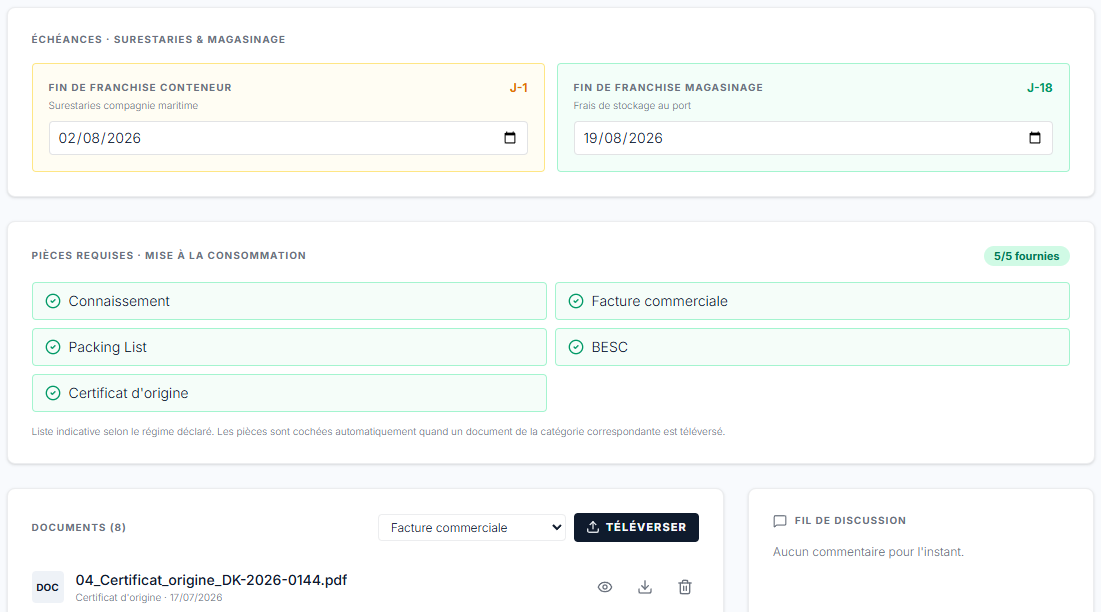Click the 5/5 fournies status badge
This screenshot has height=612, width=1101.
coord(1027,256)
